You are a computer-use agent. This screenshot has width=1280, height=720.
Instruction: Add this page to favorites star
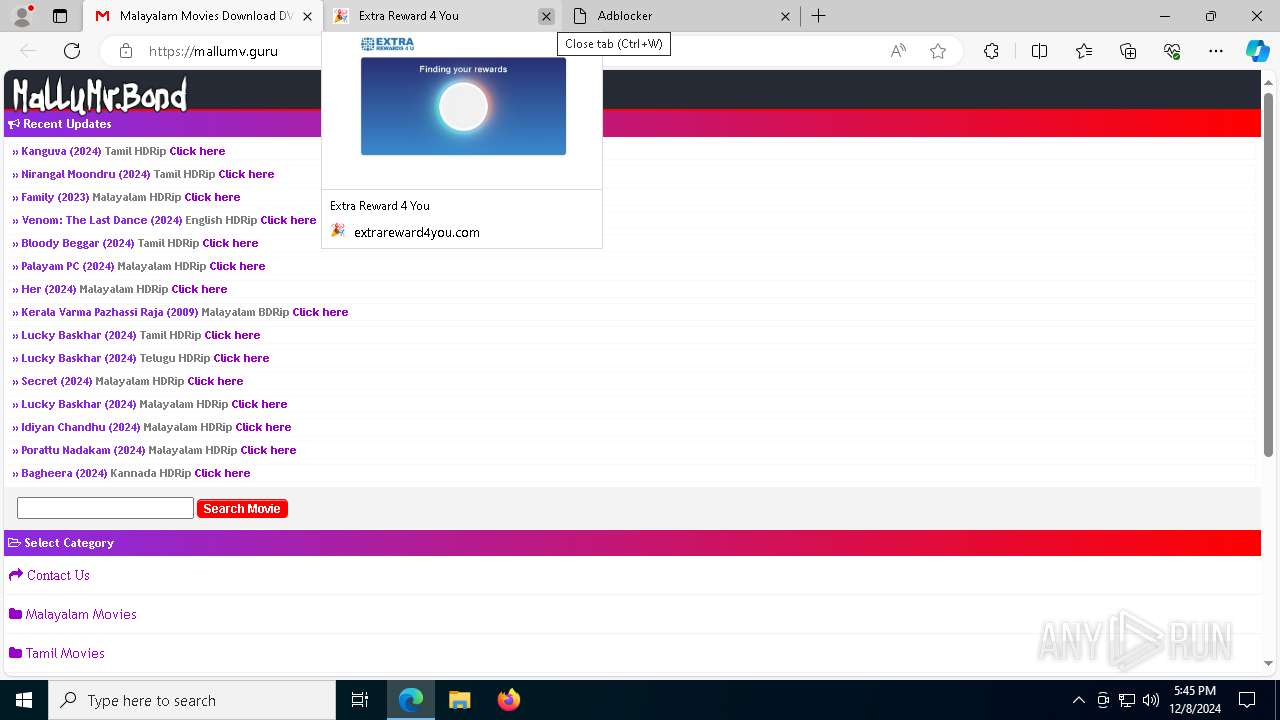[938, 51]
